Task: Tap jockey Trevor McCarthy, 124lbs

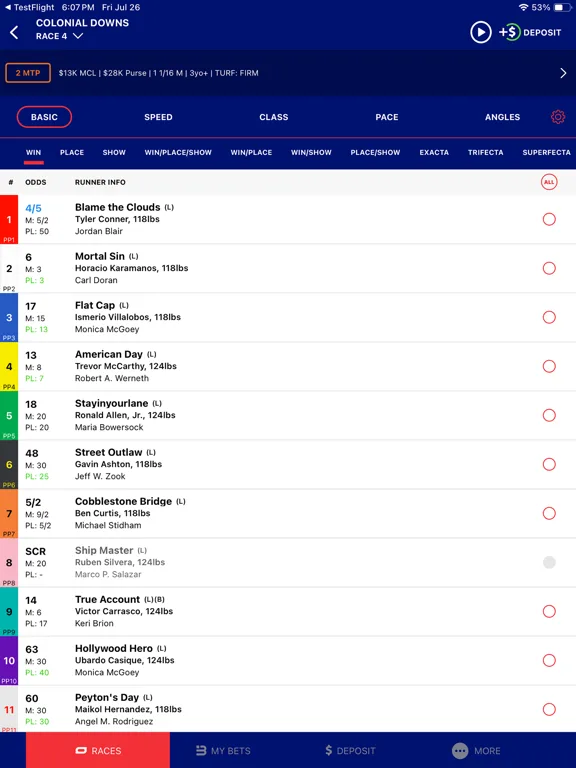Action: 126,366
